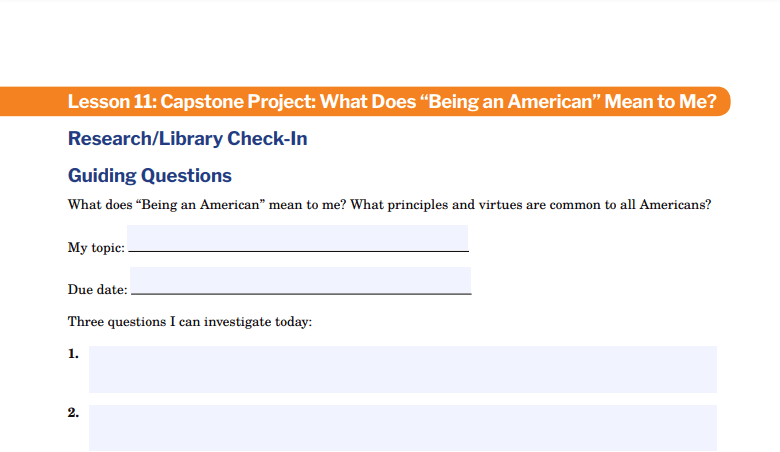Click the word "Questions" in the blue heading
Screen dimensions: 780x452
pos(187,176)
